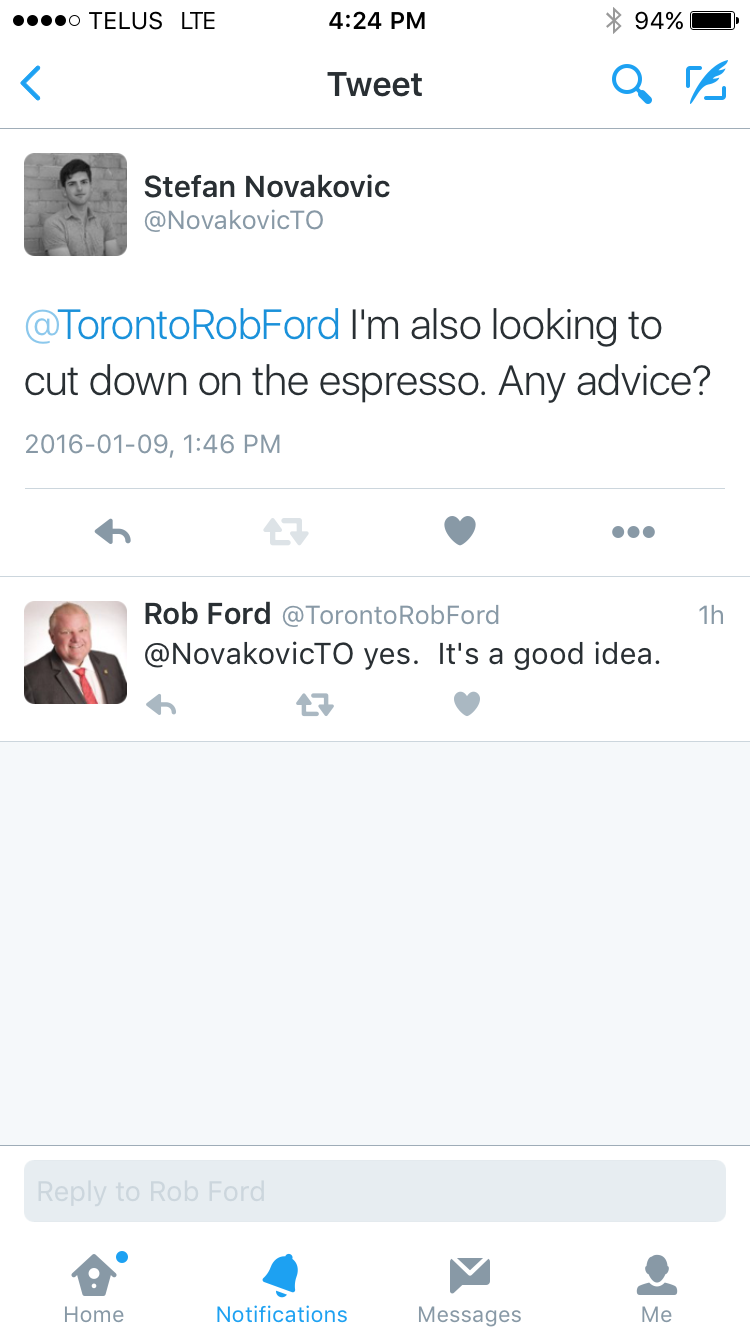Switch to the Home tab

point(94,1288)
